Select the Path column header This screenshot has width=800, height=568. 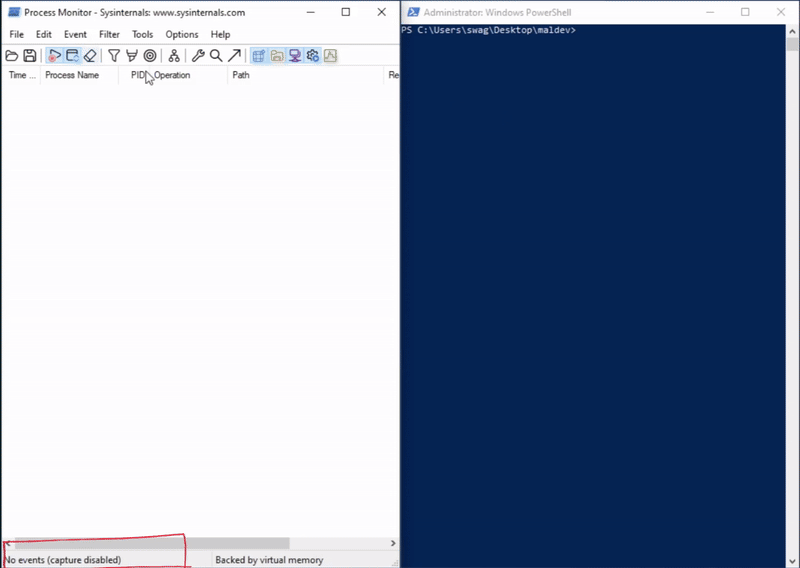(x=305, y=75)
